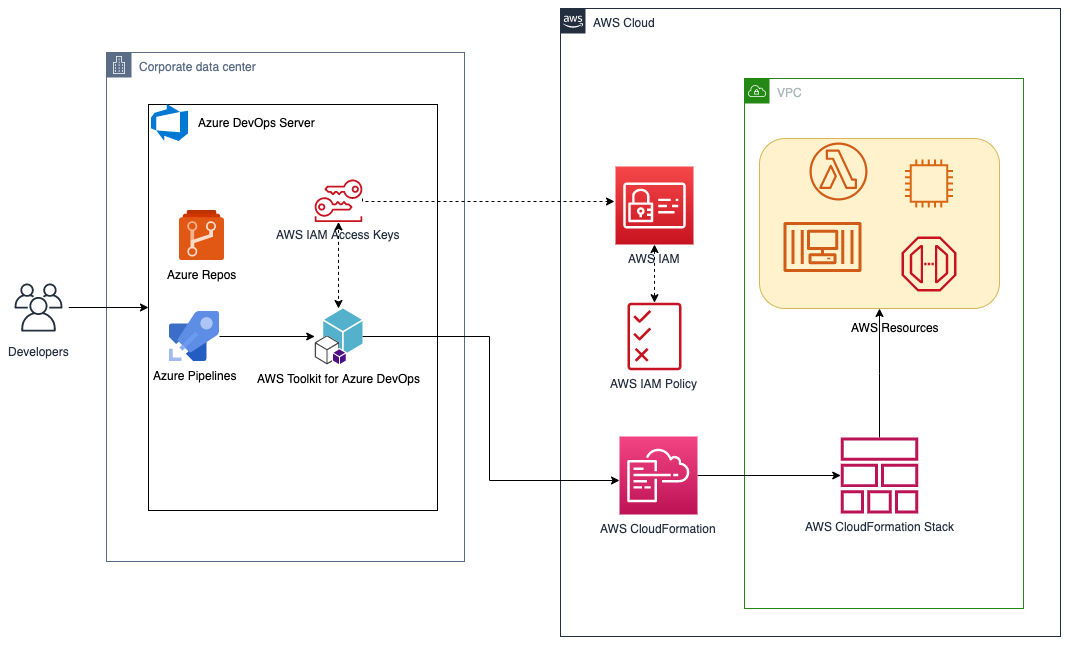The image size is (1070, 646).
Task: Select the 'Azure Repos' label
Action: coord(201,275)
